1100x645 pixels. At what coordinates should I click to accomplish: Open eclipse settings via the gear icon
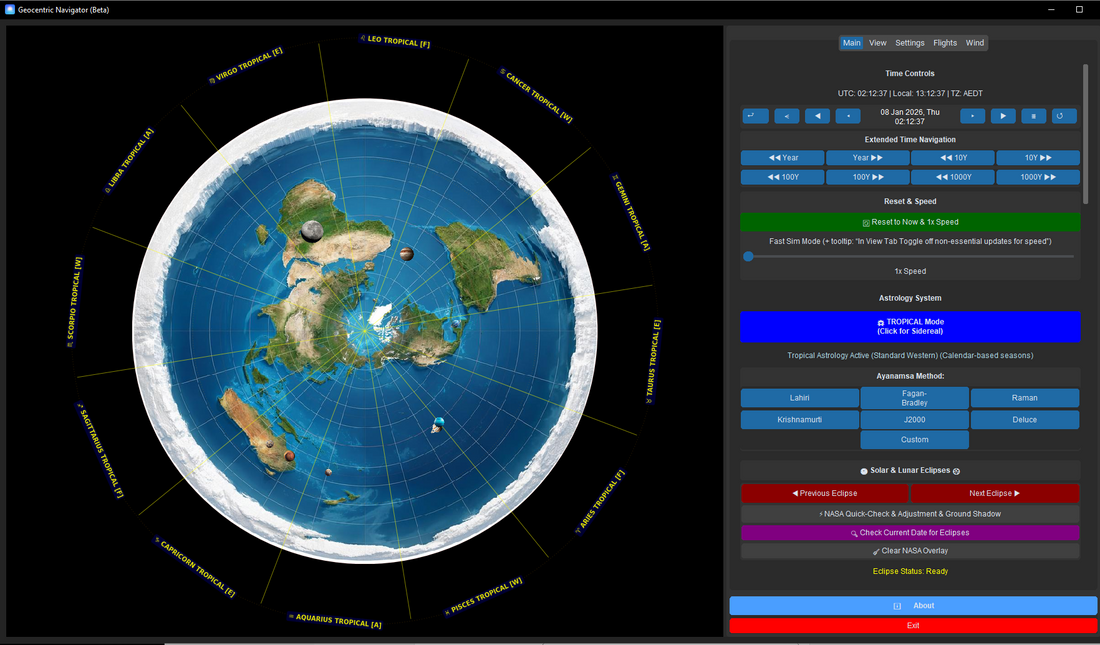(x=957, y=470)
